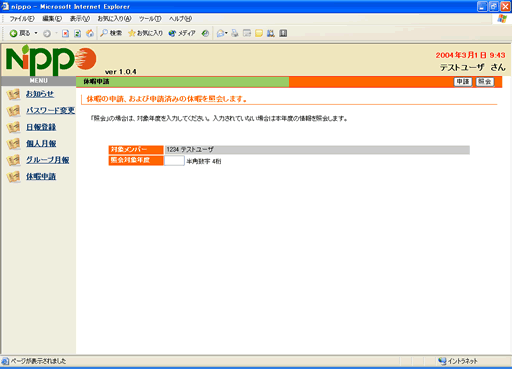Click the 照会 button in header bar

[x=485, y=82]
